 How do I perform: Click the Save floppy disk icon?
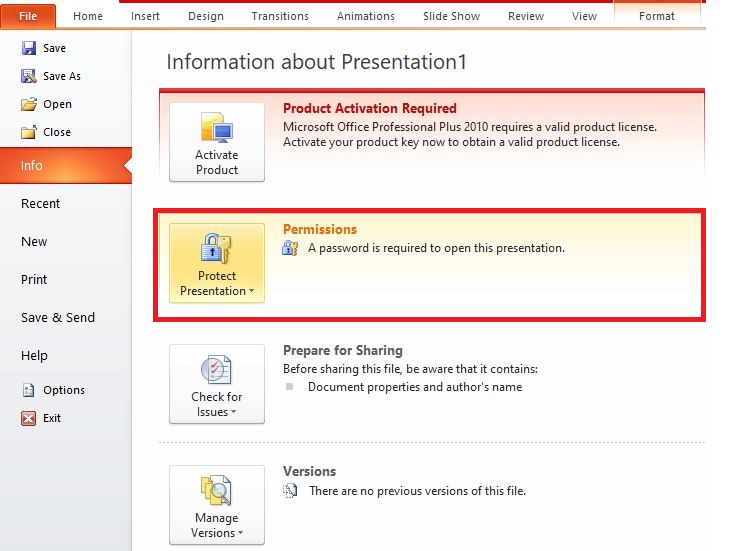[29, 48]
